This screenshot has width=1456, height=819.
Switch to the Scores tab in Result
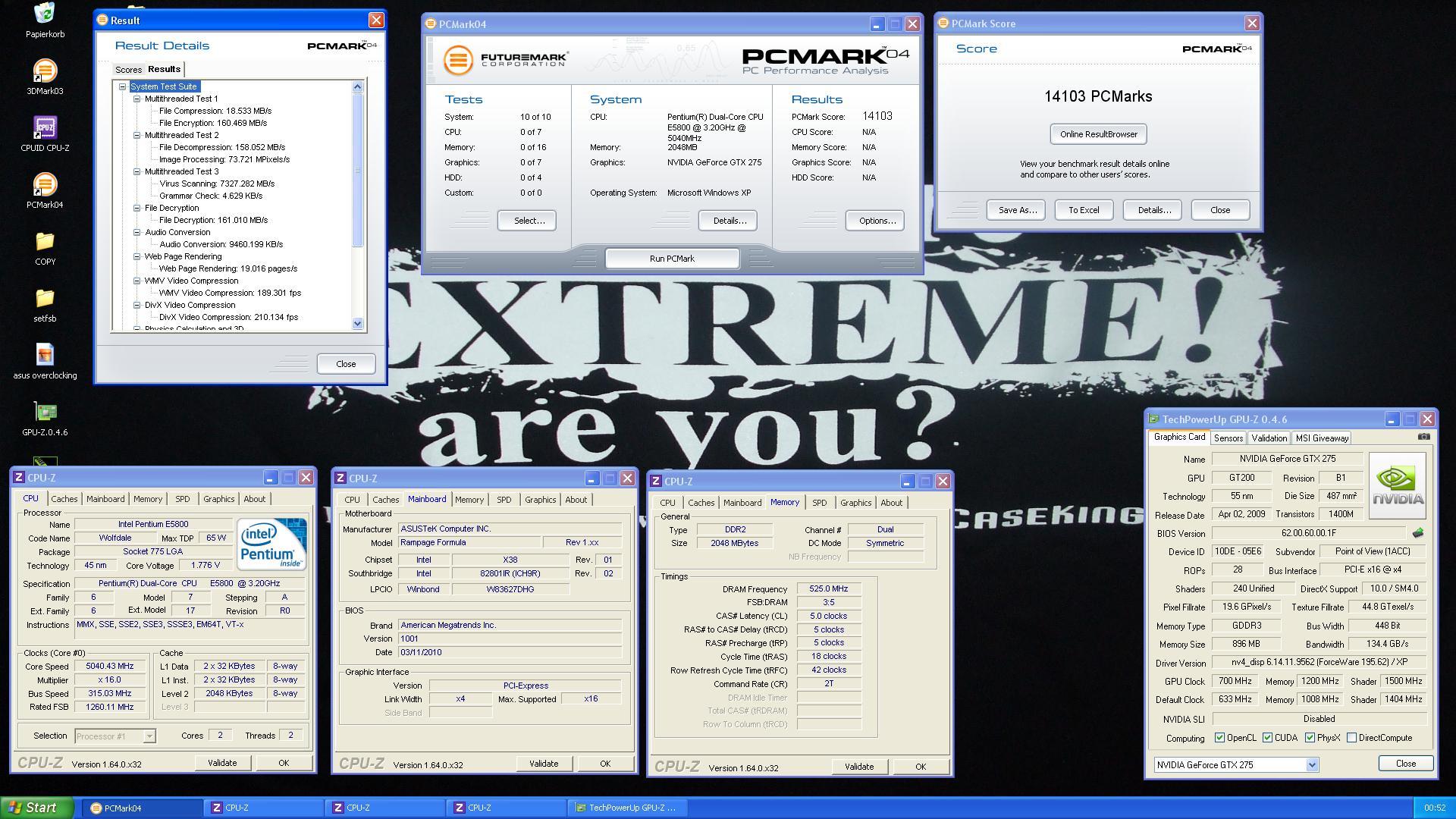[x=128, y=70]
